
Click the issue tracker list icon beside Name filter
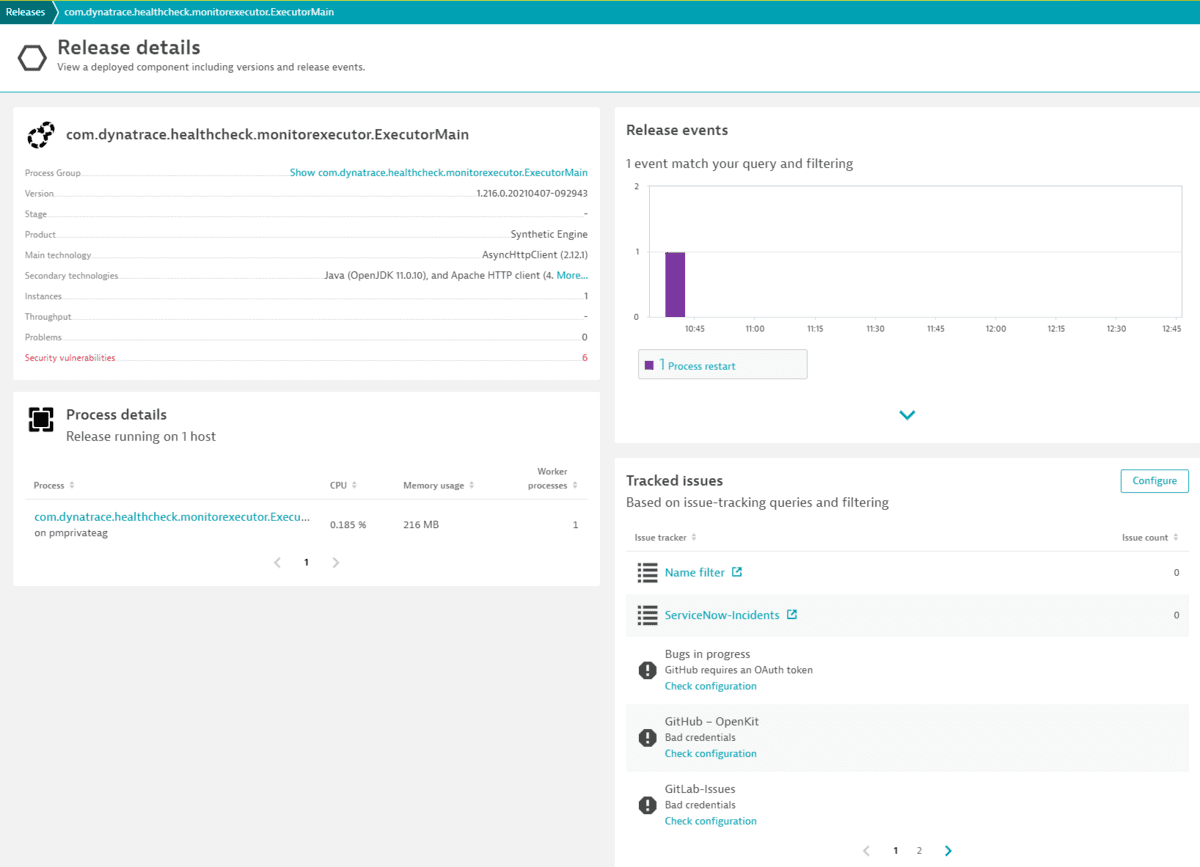point(647,572)
